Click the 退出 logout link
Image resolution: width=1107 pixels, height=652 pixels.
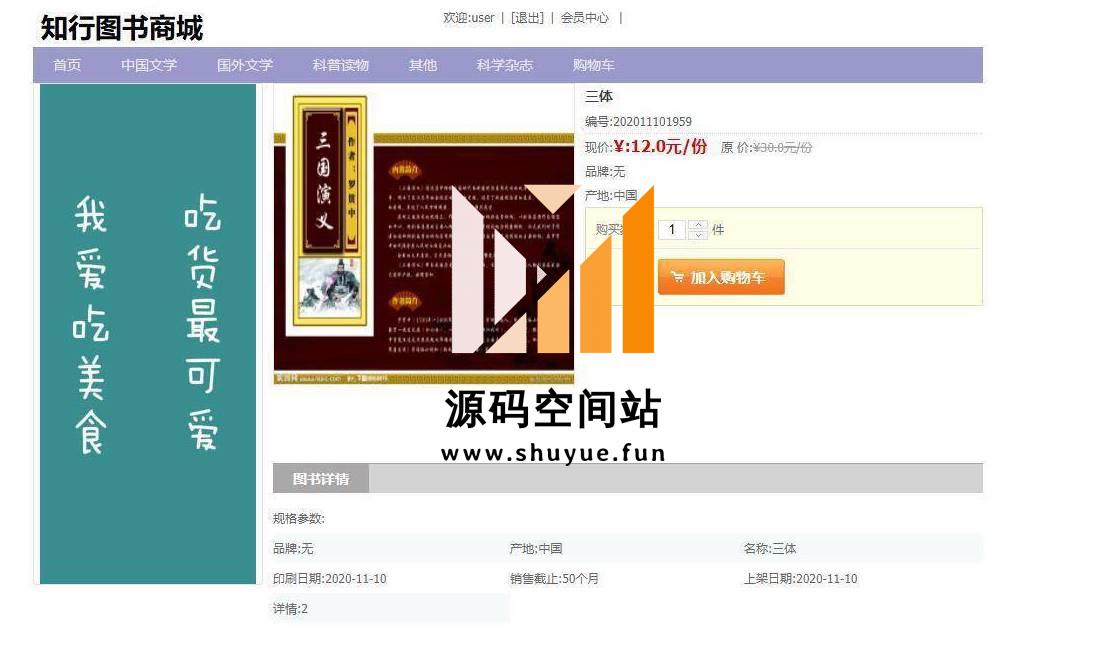pos(527,18)
